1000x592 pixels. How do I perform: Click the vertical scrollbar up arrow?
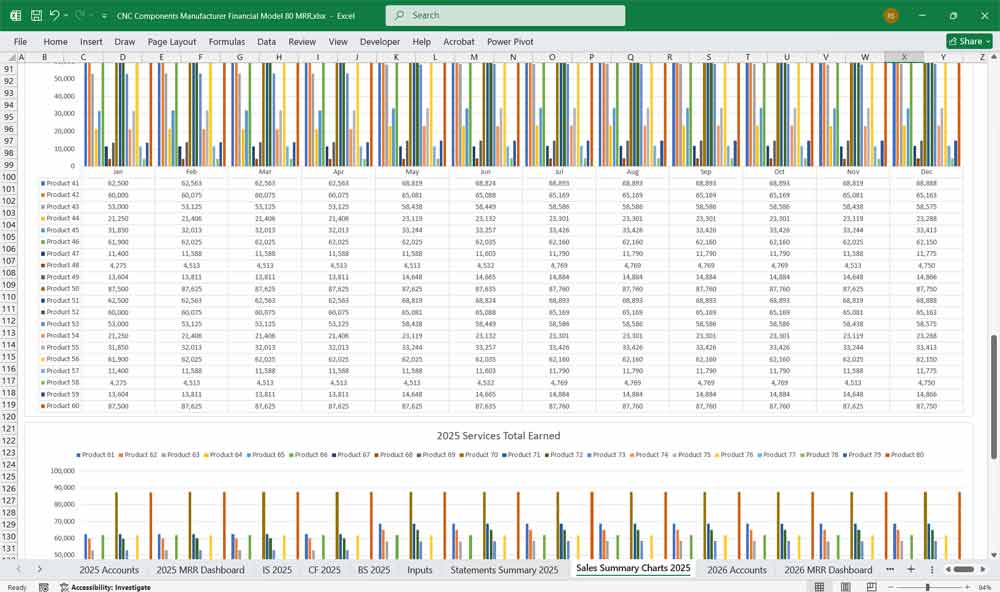coord(993,57)
